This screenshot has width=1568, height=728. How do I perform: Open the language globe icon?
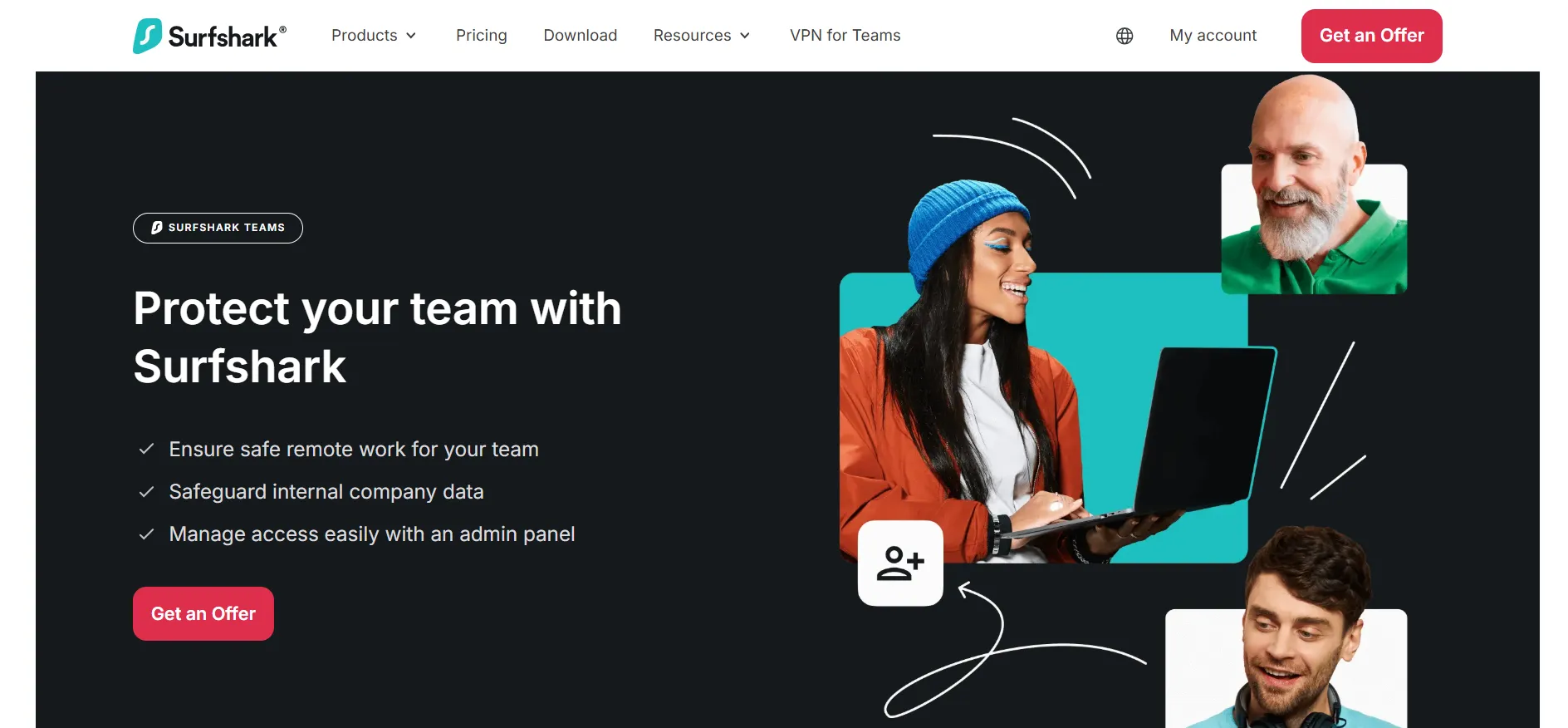coord(1125,36)
